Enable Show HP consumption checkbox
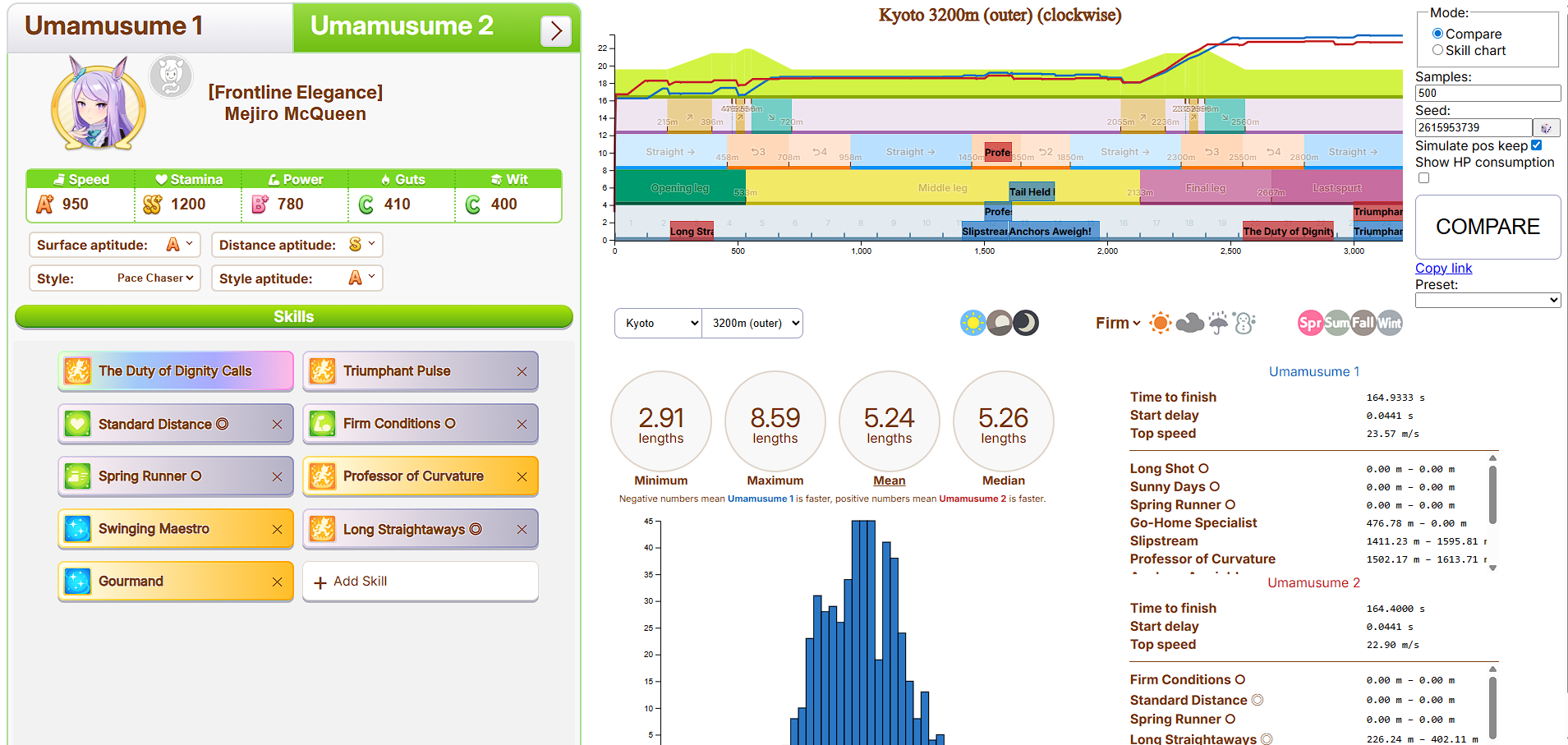Image resolution: width=1568 pixels, height=745 pixels. tap(1423, 178)
